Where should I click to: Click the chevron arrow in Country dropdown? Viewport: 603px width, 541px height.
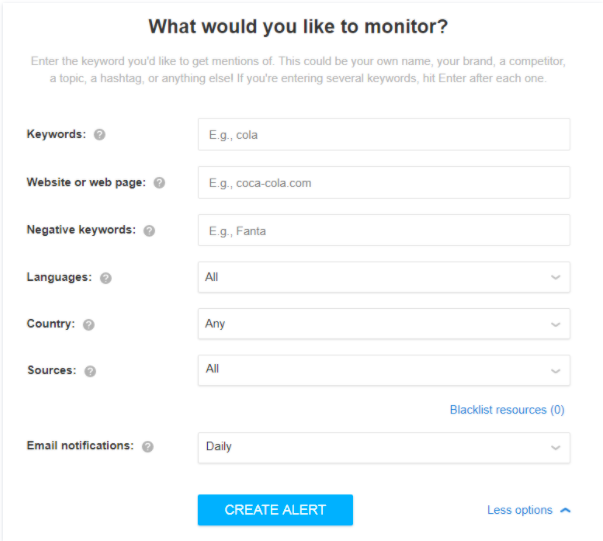click(555, 325)
